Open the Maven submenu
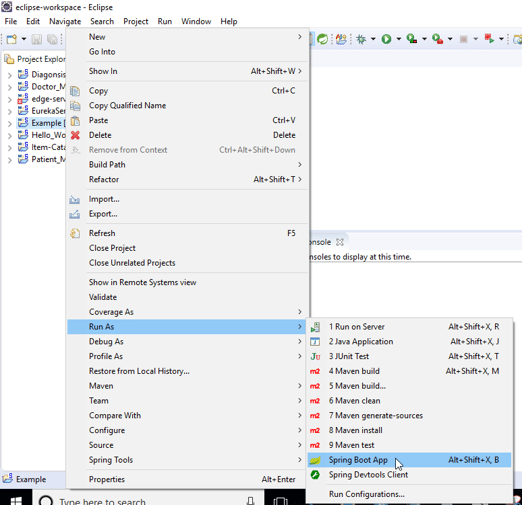 (x=187, y=386)
